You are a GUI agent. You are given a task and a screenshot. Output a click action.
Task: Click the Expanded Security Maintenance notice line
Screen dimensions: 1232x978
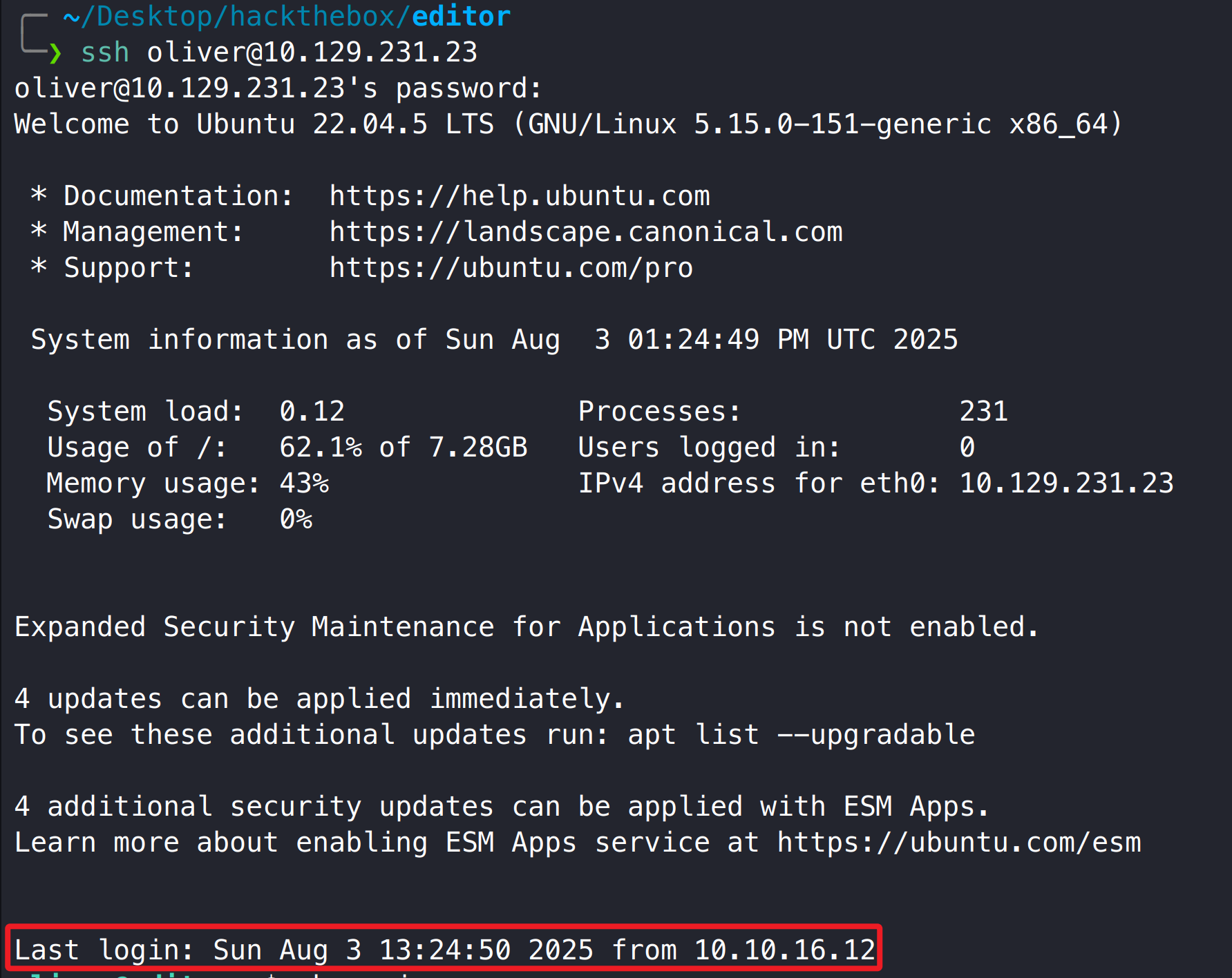(x=526, y=627)
